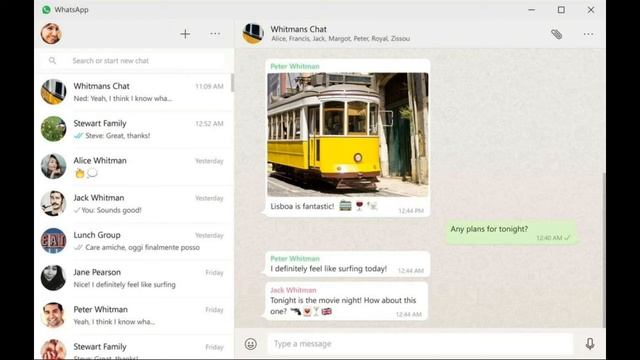
Task: Open the conversation three-dots menu
Action: 588,34
